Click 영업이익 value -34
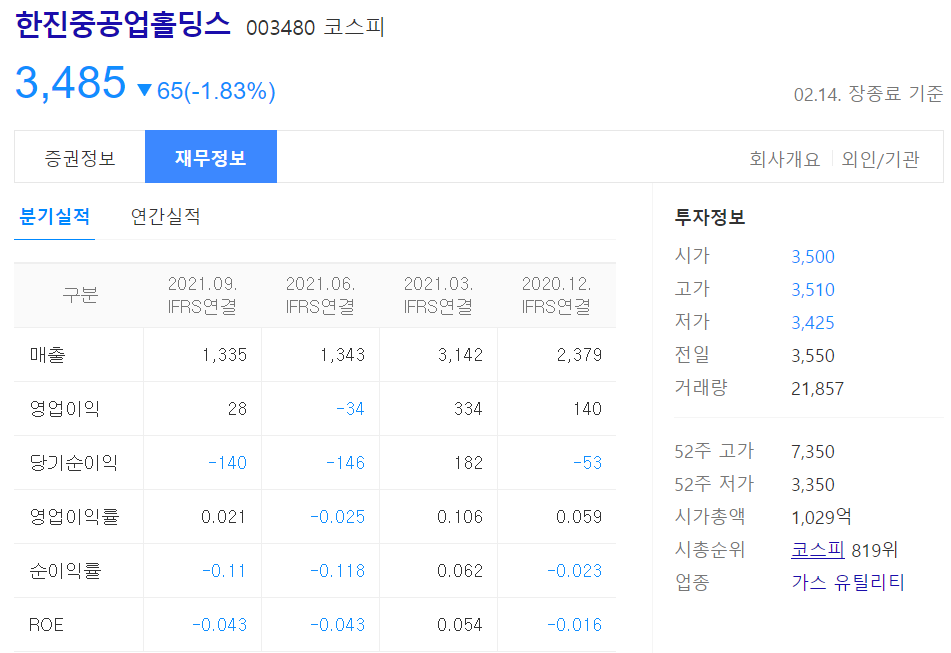Screen dimensions: 951x653 click(x=351, y=409)
